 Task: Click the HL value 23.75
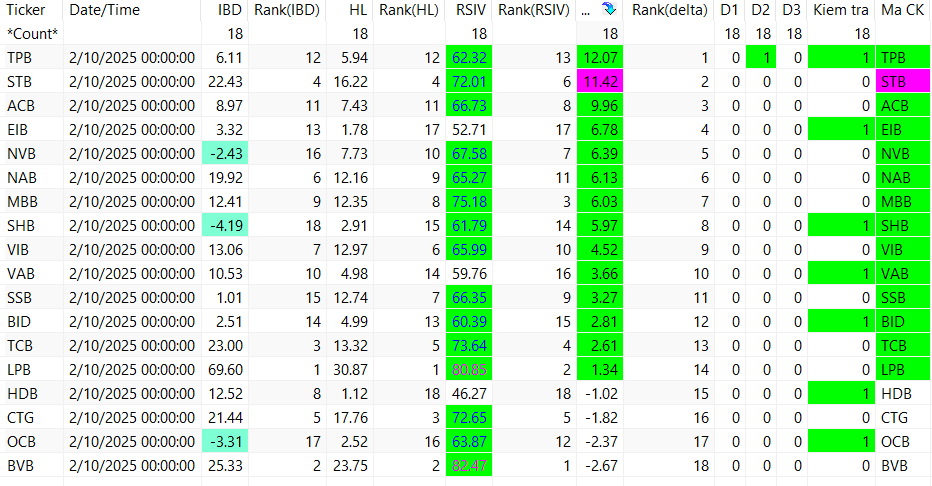click(350, 466)
